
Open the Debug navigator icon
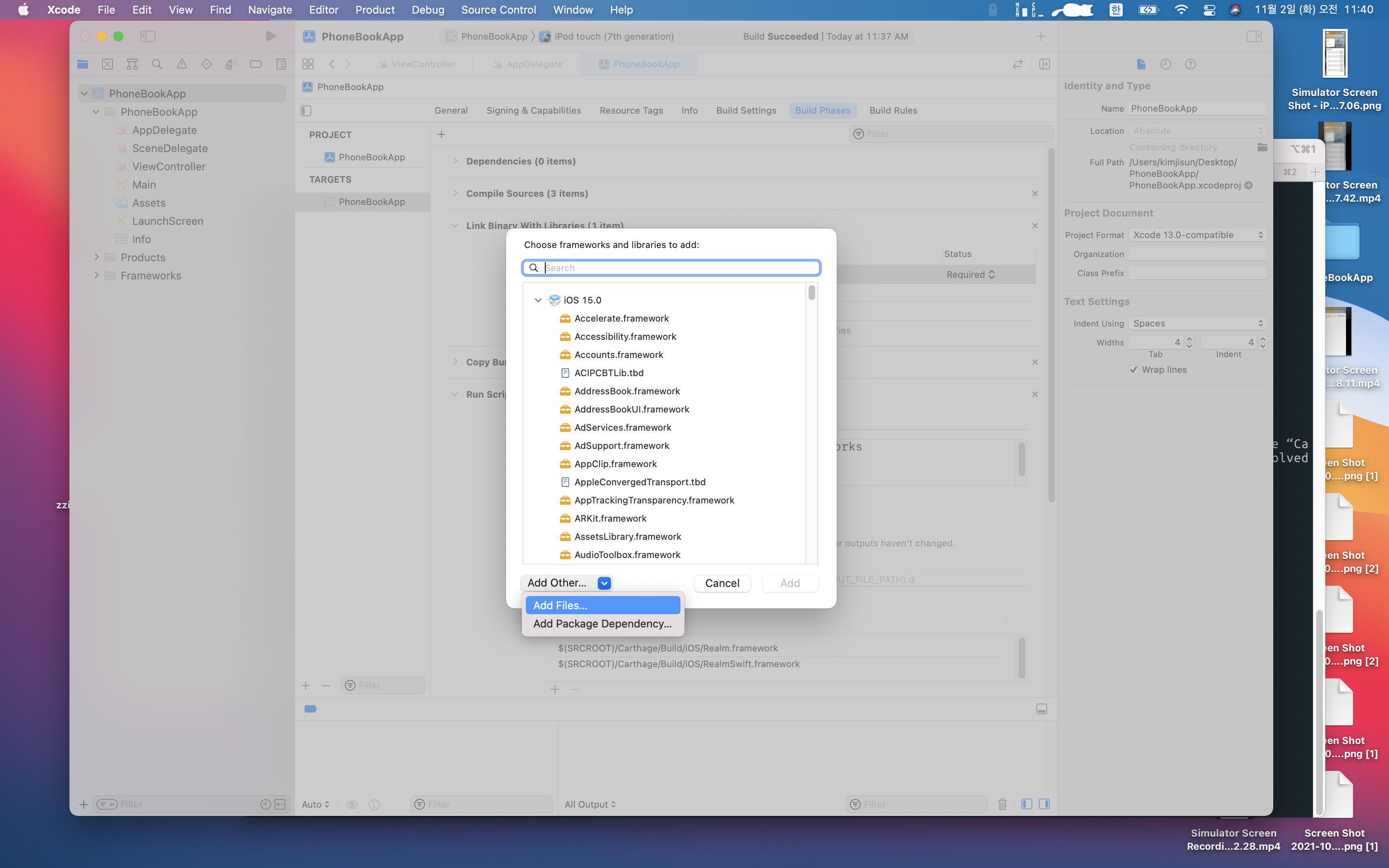tap(231, 64)
